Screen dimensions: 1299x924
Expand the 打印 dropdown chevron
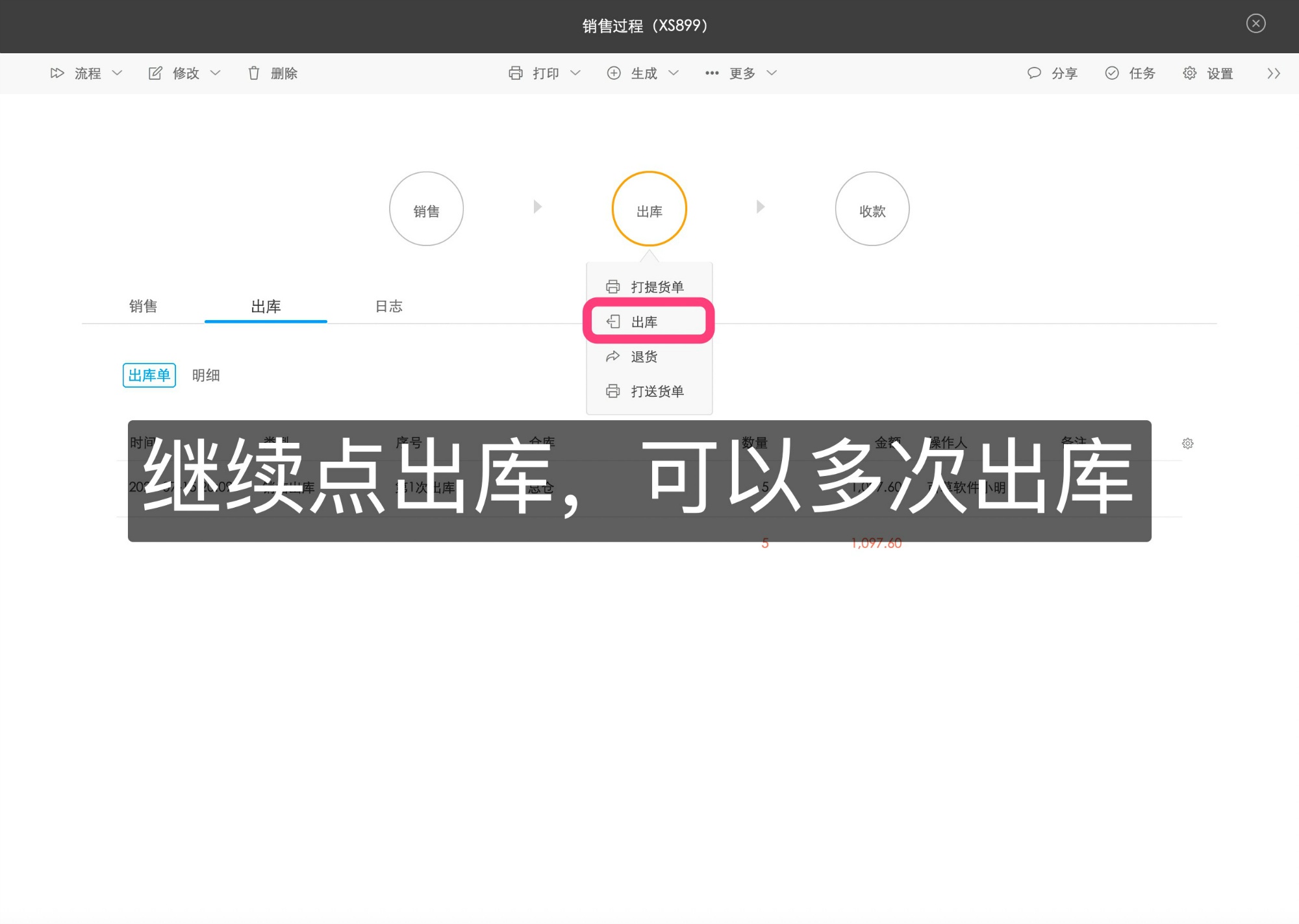tap(575, 73)
